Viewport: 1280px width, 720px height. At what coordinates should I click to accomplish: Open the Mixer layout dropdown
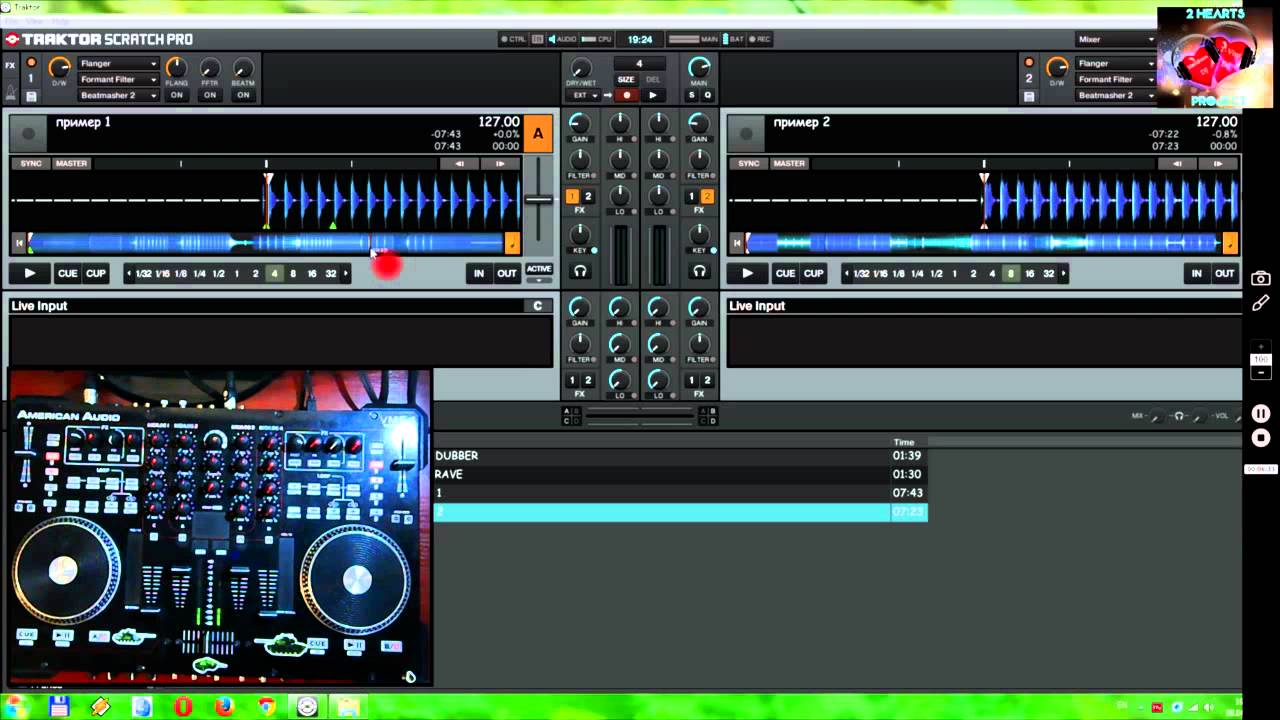tap(1115, 39)
